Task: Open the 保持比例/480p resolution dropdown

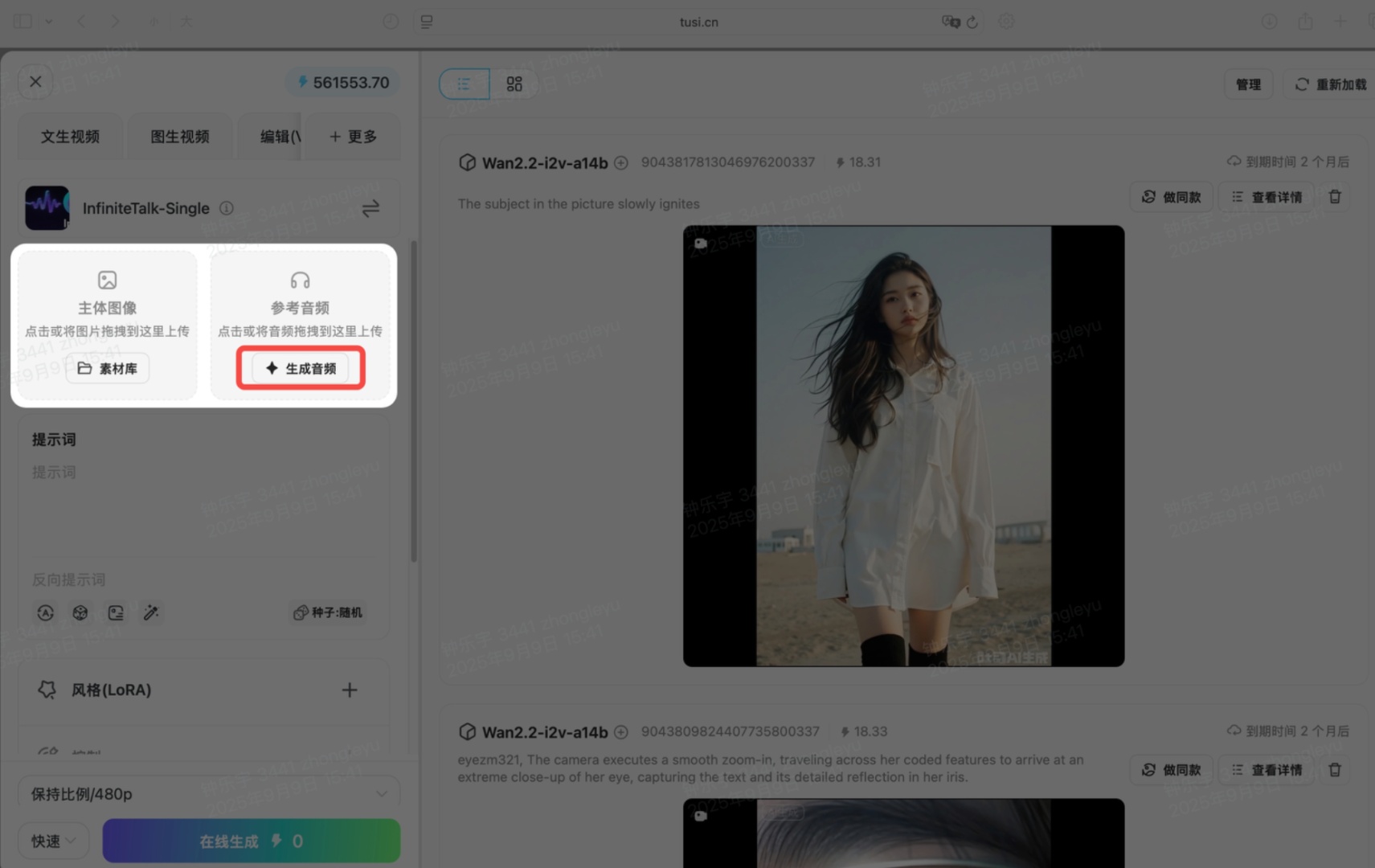Action: 209,794
